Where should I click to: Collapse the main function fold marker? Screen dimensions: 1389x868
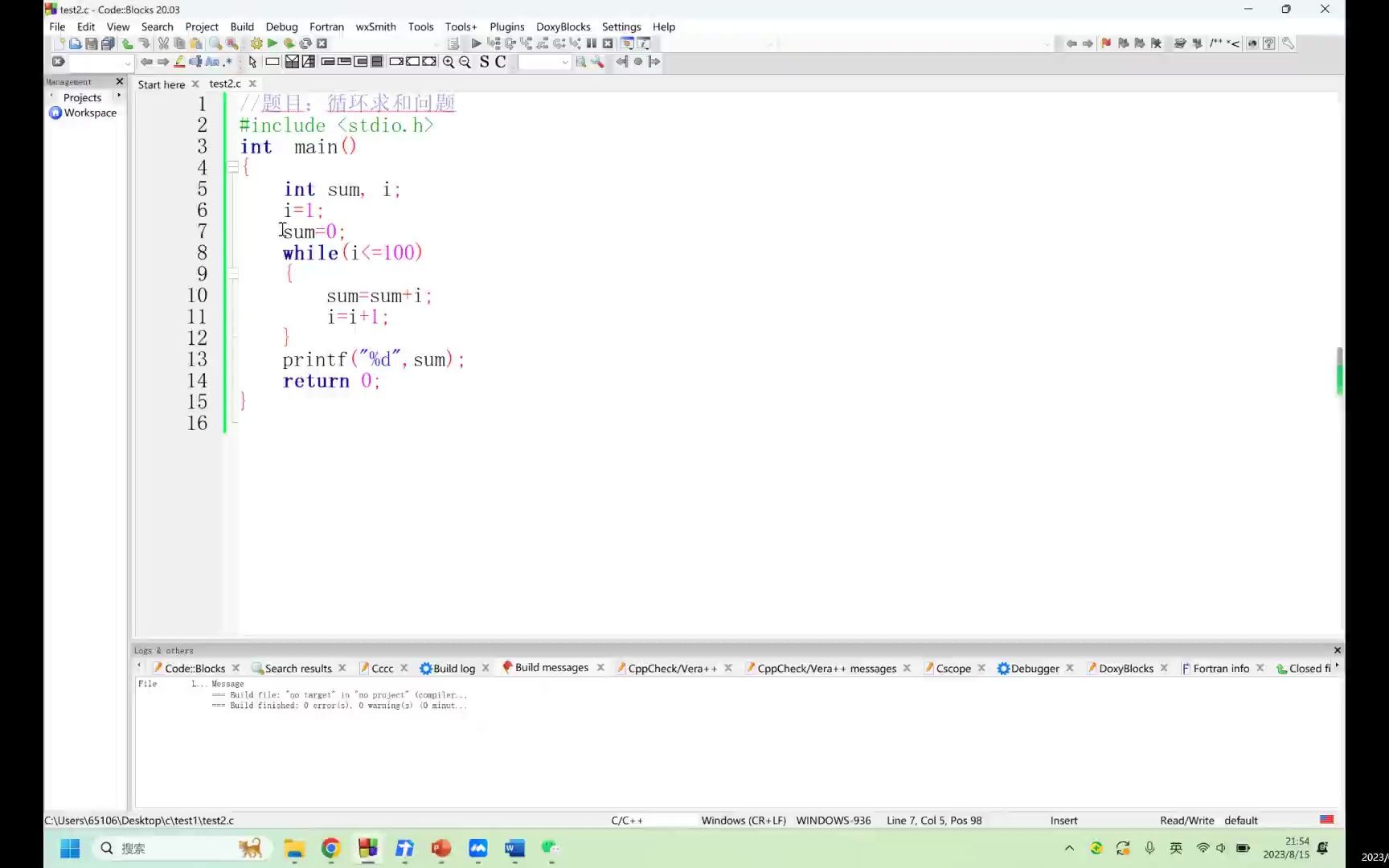click(233, 167)
